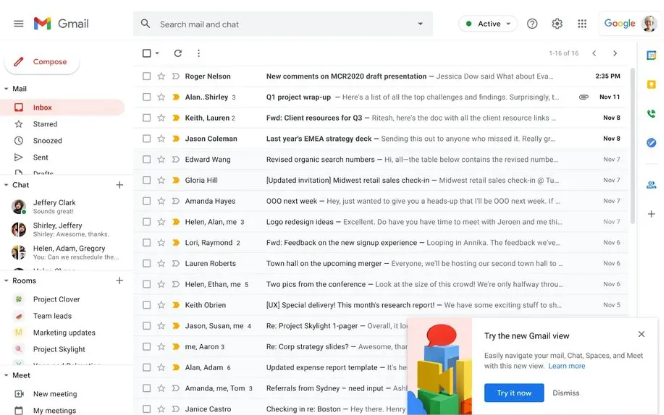Open the main menu hamburger icon
The height and width of the screenshot is (415, 664).
pyautogui.click(x=19, y=24)
